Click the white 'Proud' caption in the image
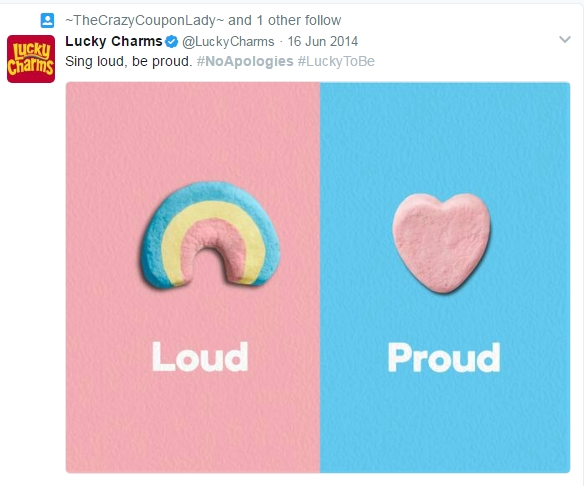Viewport: 584px width, 486px height. [x=444, y=358]
